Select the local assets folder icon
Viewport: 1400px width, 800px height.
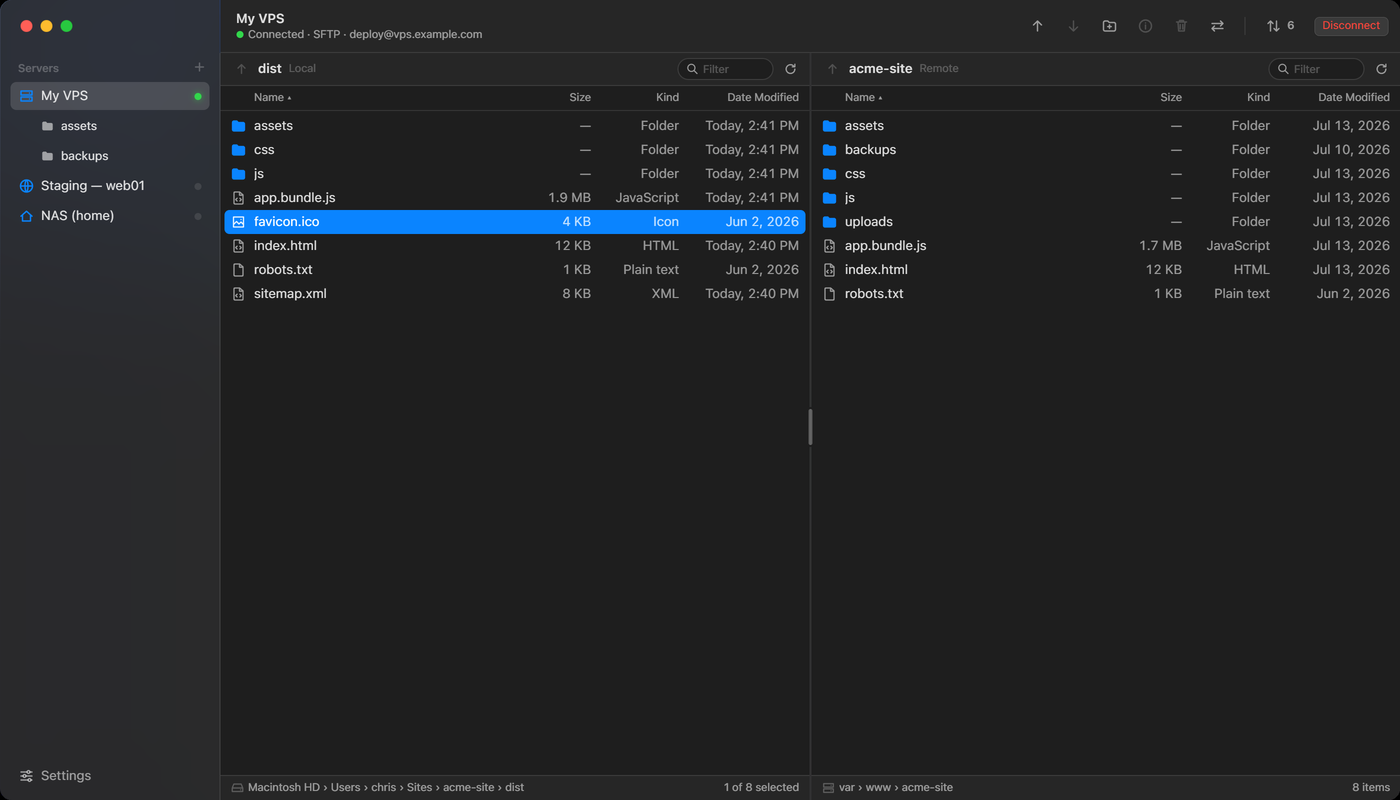pos(238,126)
